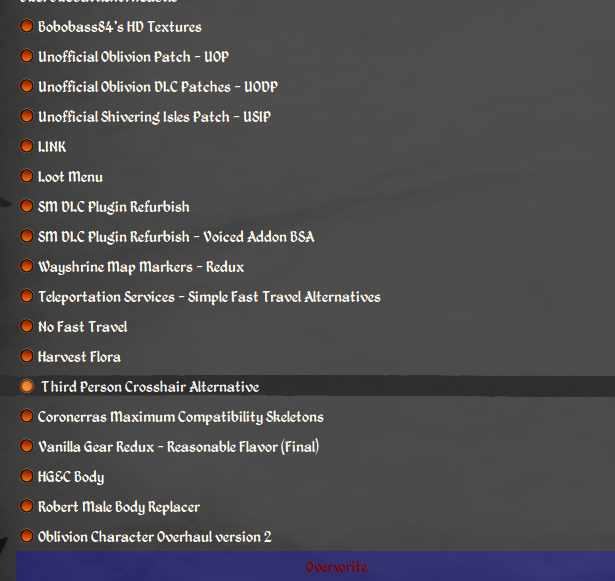This screenshot has width=615, height=581.
Task: Open the Overwrite row at the bottom
Action: [x=315, y=566]
